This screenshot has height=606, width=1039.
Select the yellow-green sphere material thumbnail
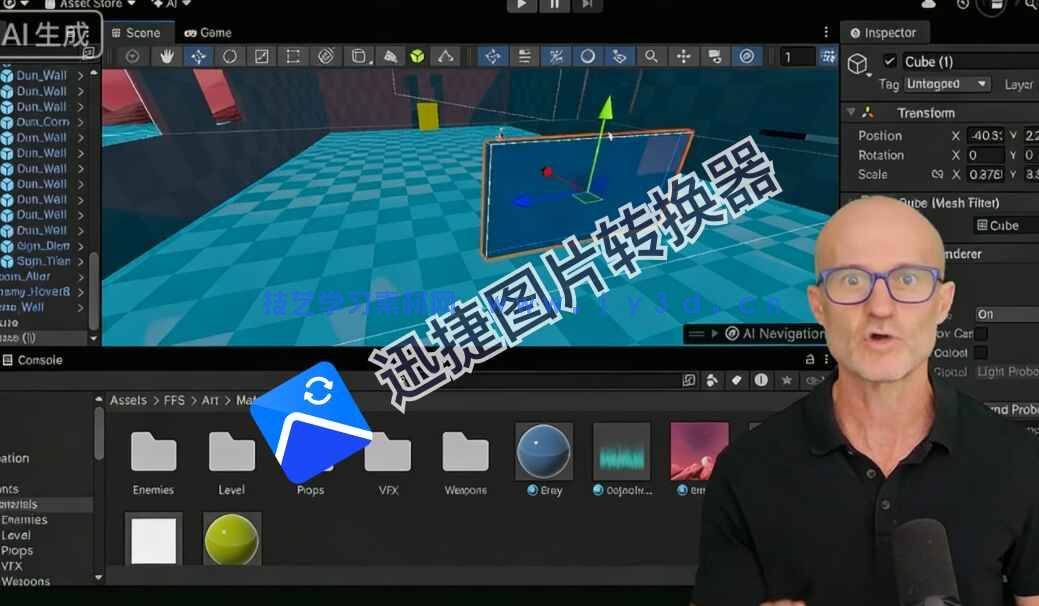(x=232, y=541)
